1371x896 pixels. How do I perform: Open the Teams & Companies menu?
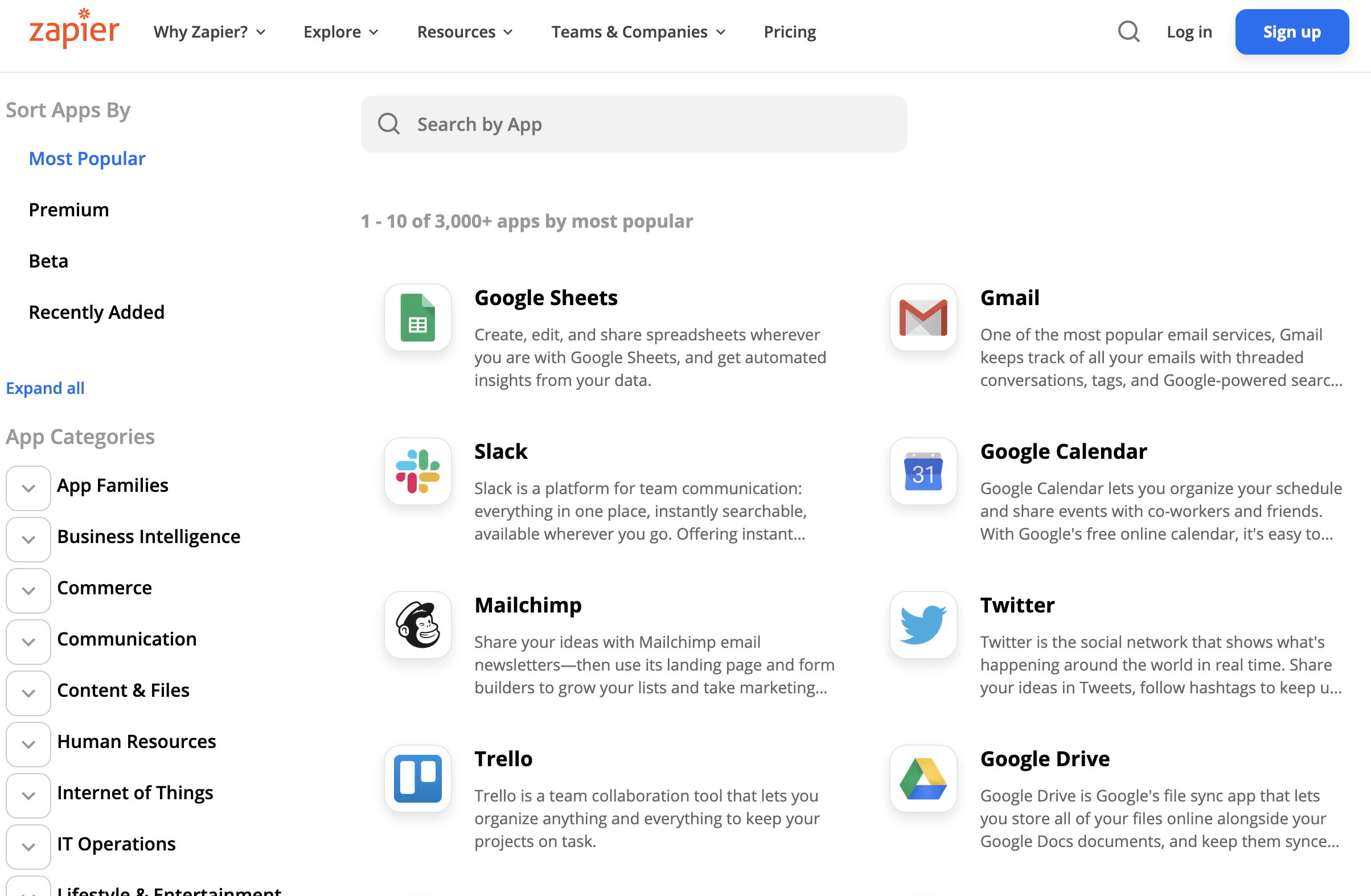pyautogui.click(x=638, y=32)
